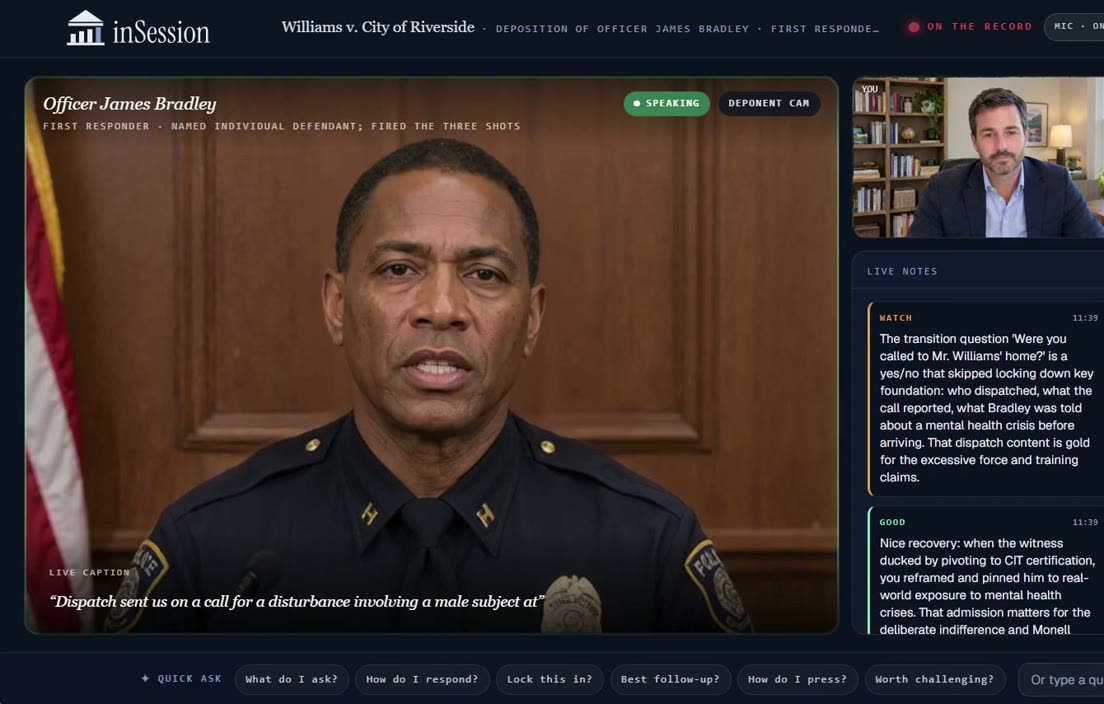Toggle the MIC ON pill
This screenshot has width=1104, height=704.
(x=1074, y=27)
